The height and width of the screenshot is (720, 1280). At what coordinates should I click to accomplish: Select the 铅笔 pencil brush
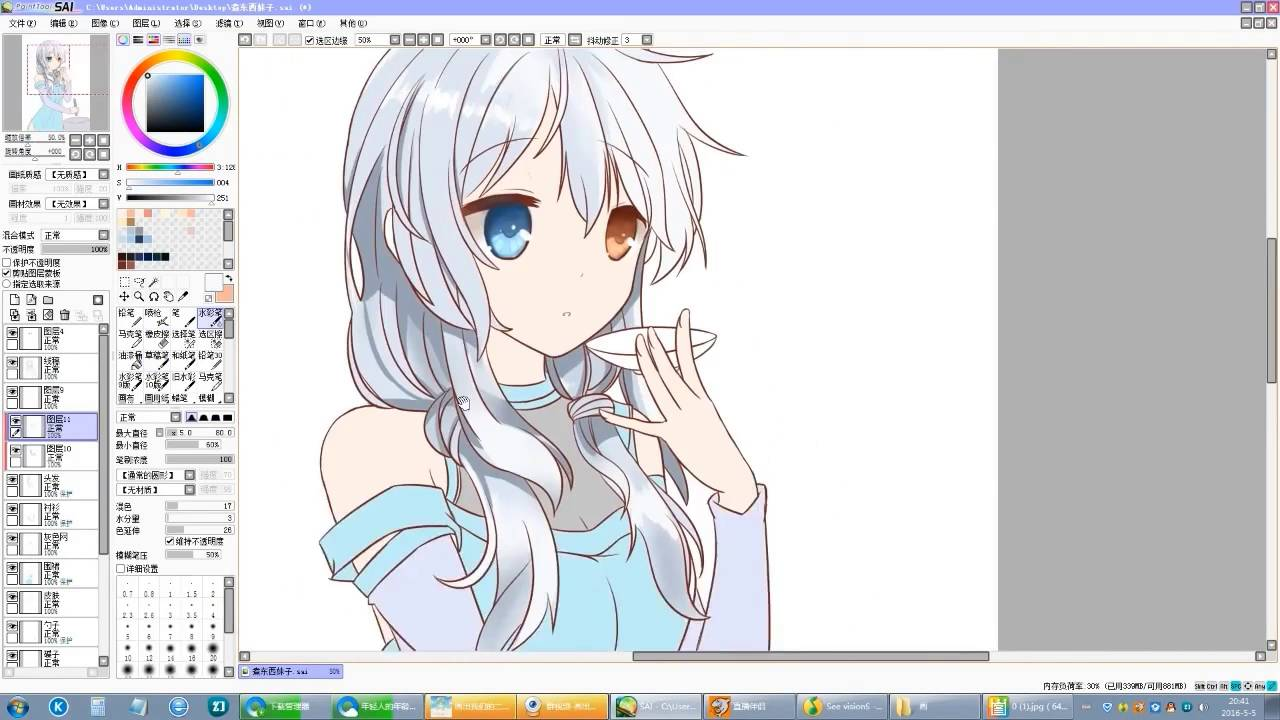(x=130, y=319)
